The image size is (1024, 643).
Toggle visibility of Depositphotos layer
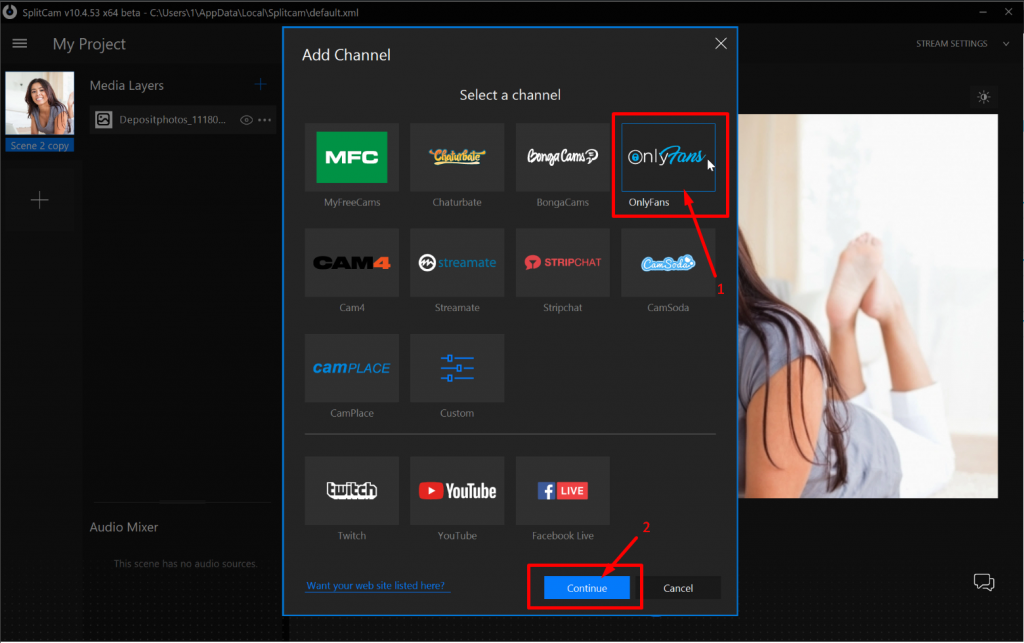[x=246, y=120]
